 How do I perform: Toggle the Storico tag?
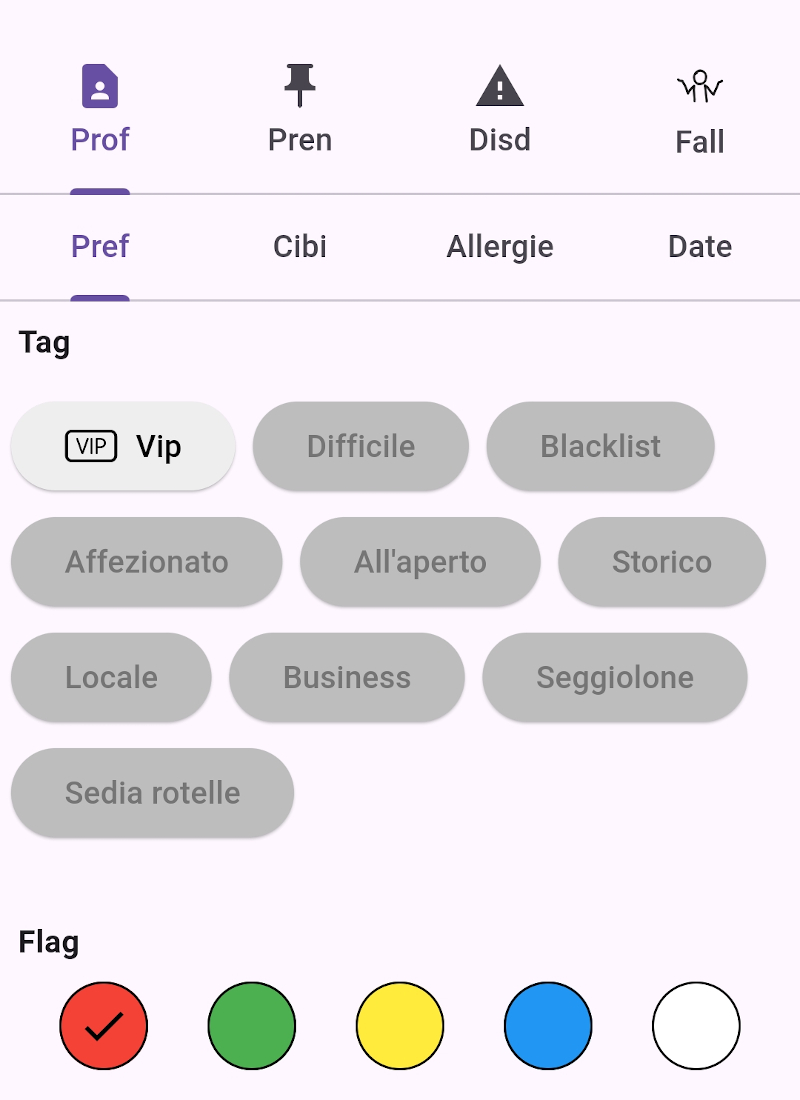tap(662, 562)
